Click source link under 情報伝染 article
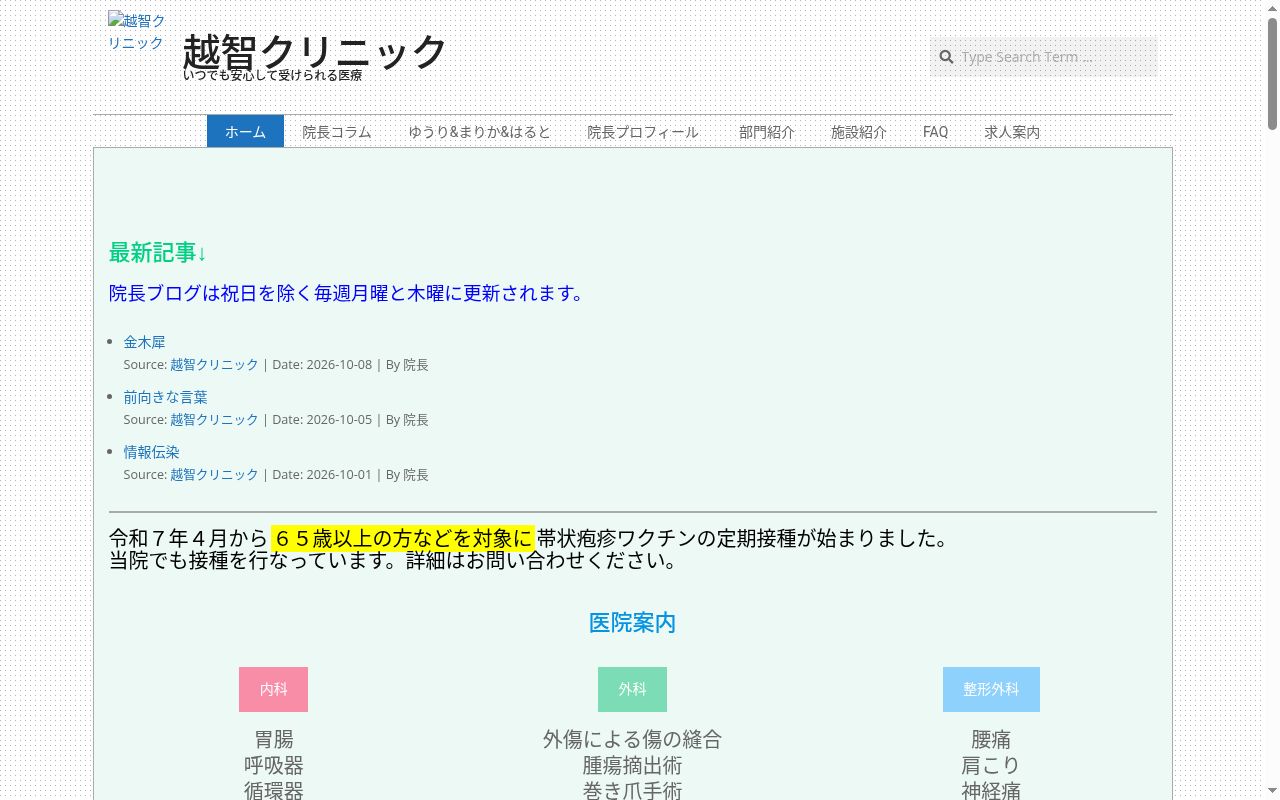 point(214,475)
